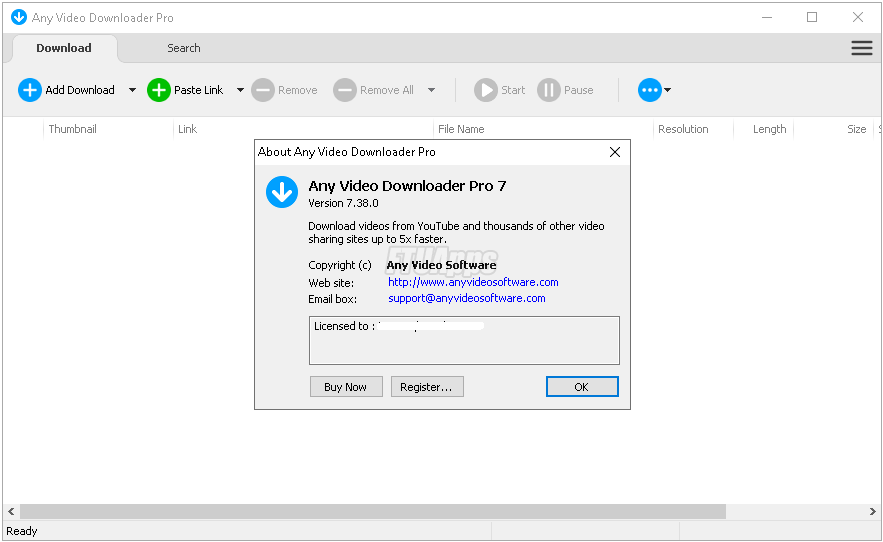Click the grey Remove minus icon

click(262, 90)
